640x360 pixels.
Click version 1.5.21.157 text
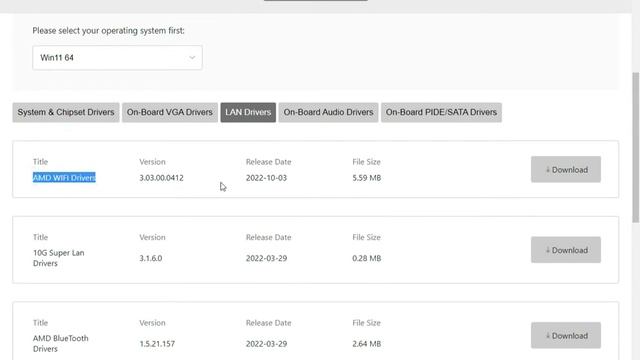coord(157,344)
